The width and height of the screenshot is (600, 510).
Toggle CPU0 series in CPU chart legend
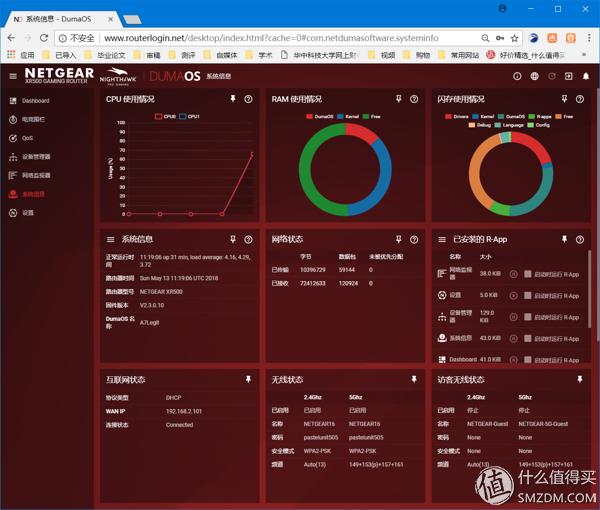(x=165, y=116)
